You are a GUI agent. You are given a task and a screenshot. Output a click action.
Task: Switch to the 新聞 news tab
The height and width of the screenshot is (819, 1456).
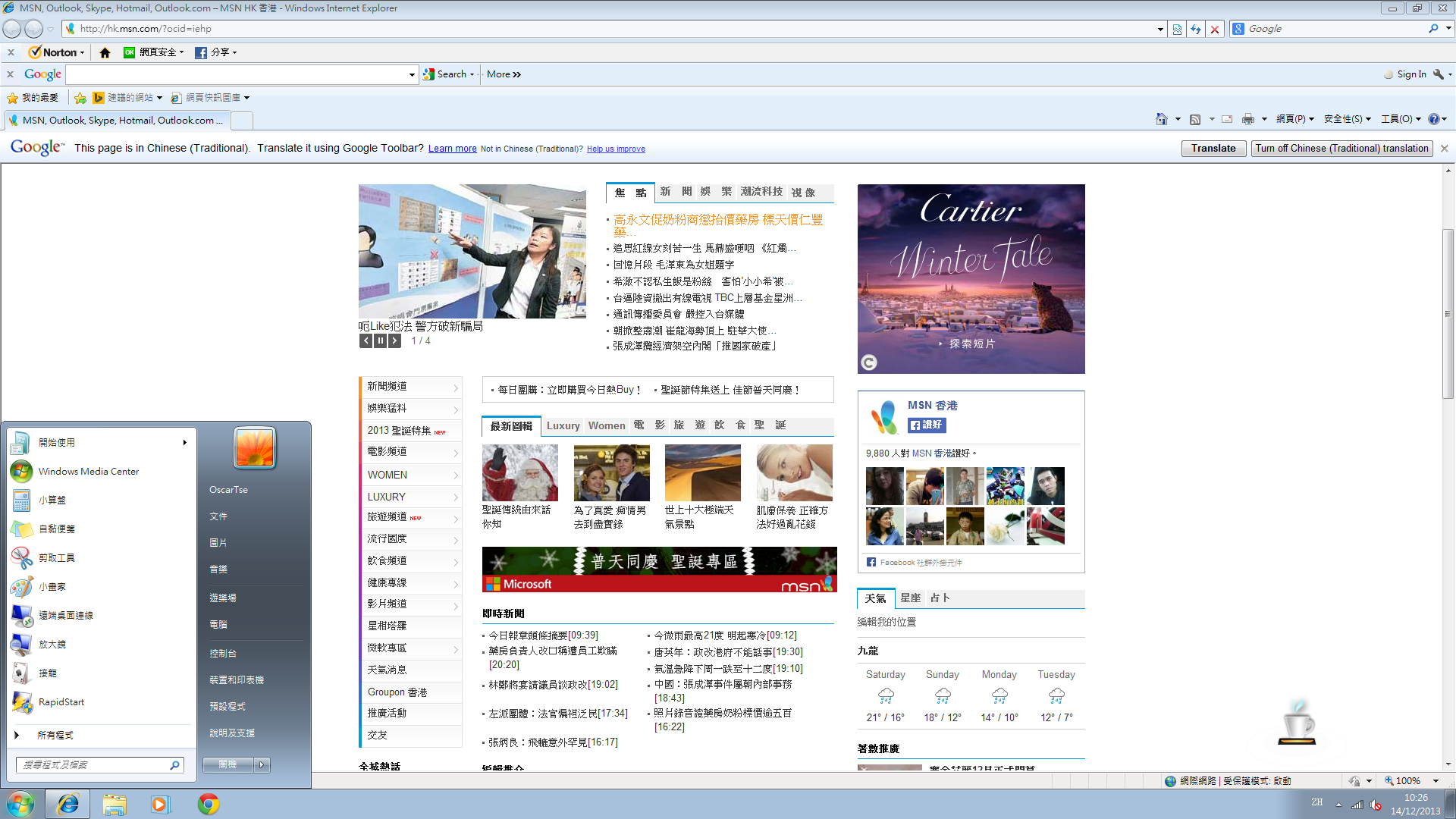(676, 192)
